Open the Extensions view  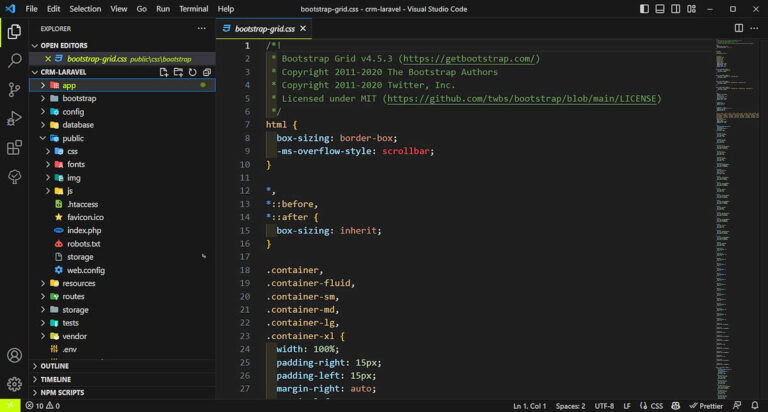pyautogui.click(x=14, y=148)
